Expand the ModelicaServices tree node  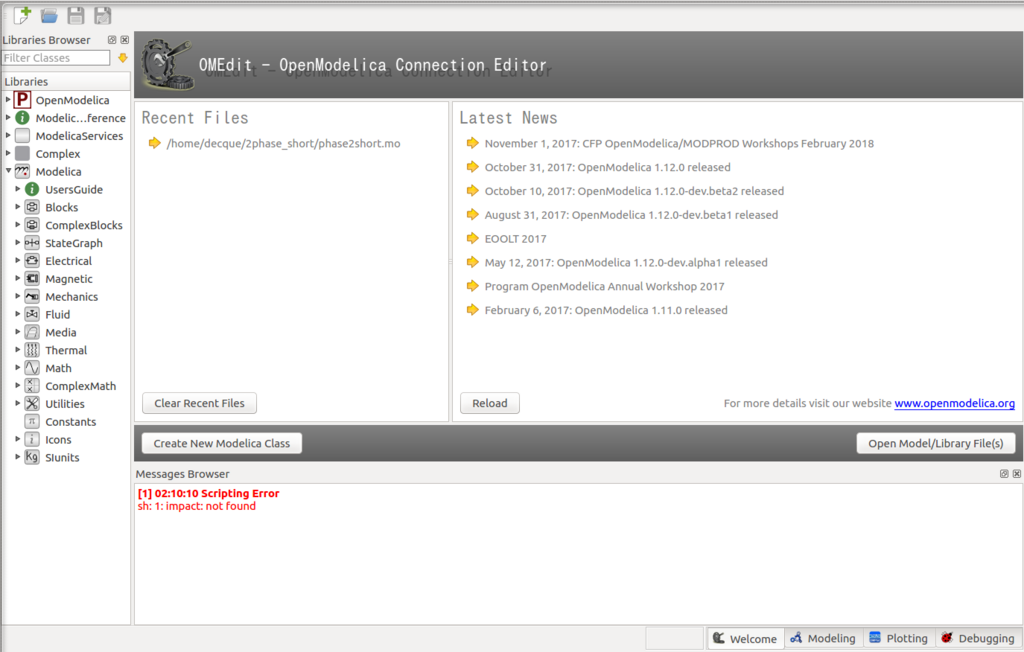point(8,135)
